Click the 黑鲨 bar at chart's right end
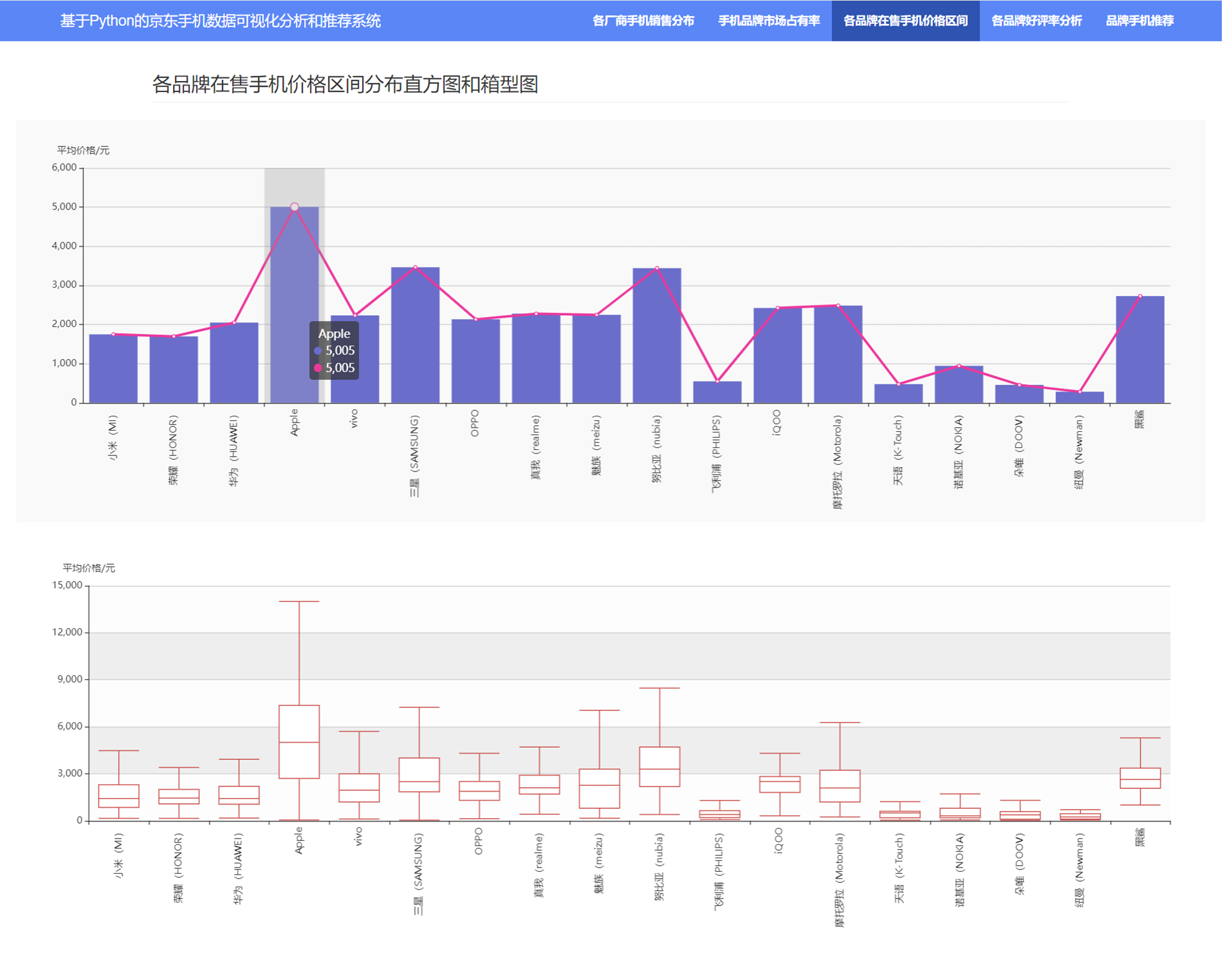This screenshot has width=1222, height=980. pyautogui.click(x=1140, y=350)
